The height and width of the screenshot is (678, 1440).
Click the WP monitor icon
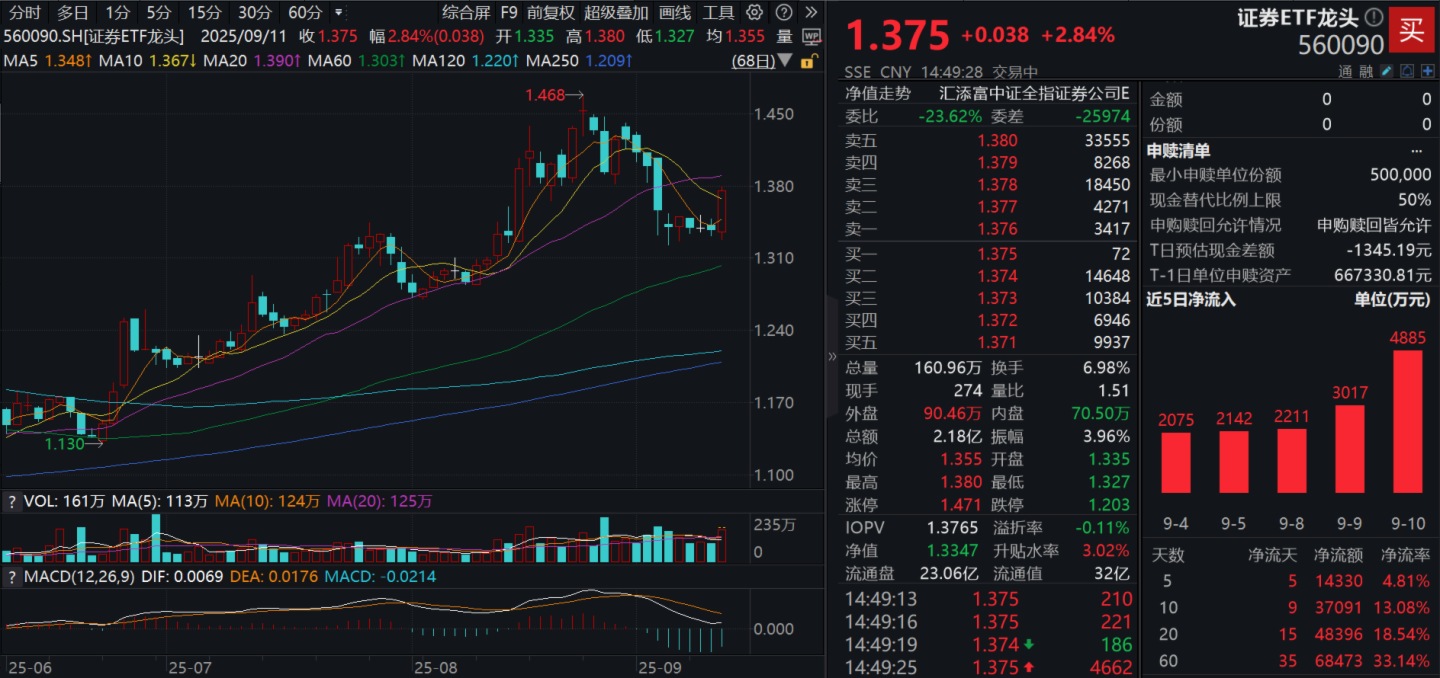click(x=811, y=36)
